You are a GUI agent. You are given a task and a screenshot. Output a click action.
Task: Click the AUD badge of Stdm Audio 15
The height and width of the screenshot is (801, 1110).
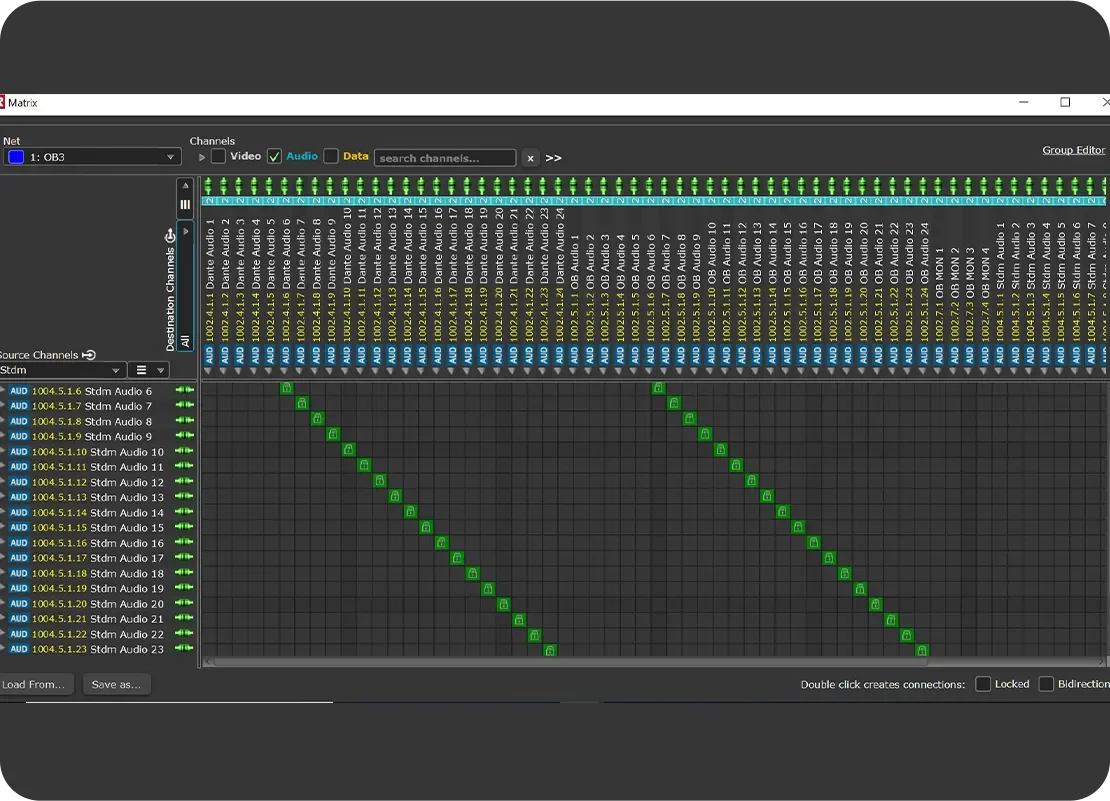tap(19, 528)
